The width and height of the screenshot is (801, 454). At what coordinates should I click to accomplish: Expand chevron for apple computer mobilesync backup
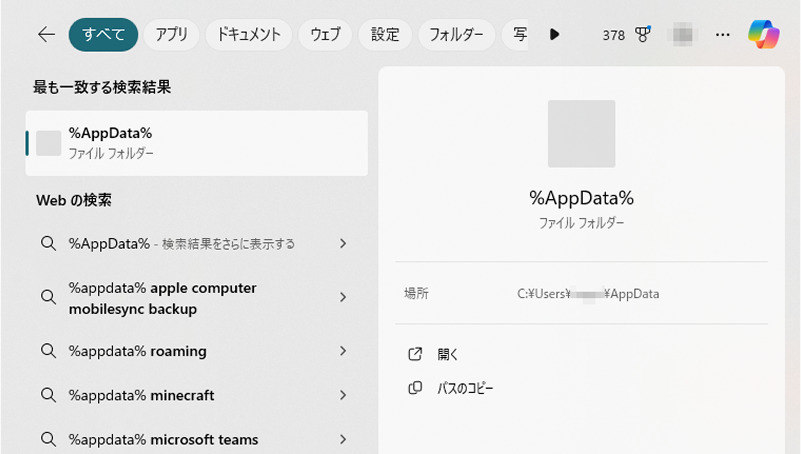343,298
